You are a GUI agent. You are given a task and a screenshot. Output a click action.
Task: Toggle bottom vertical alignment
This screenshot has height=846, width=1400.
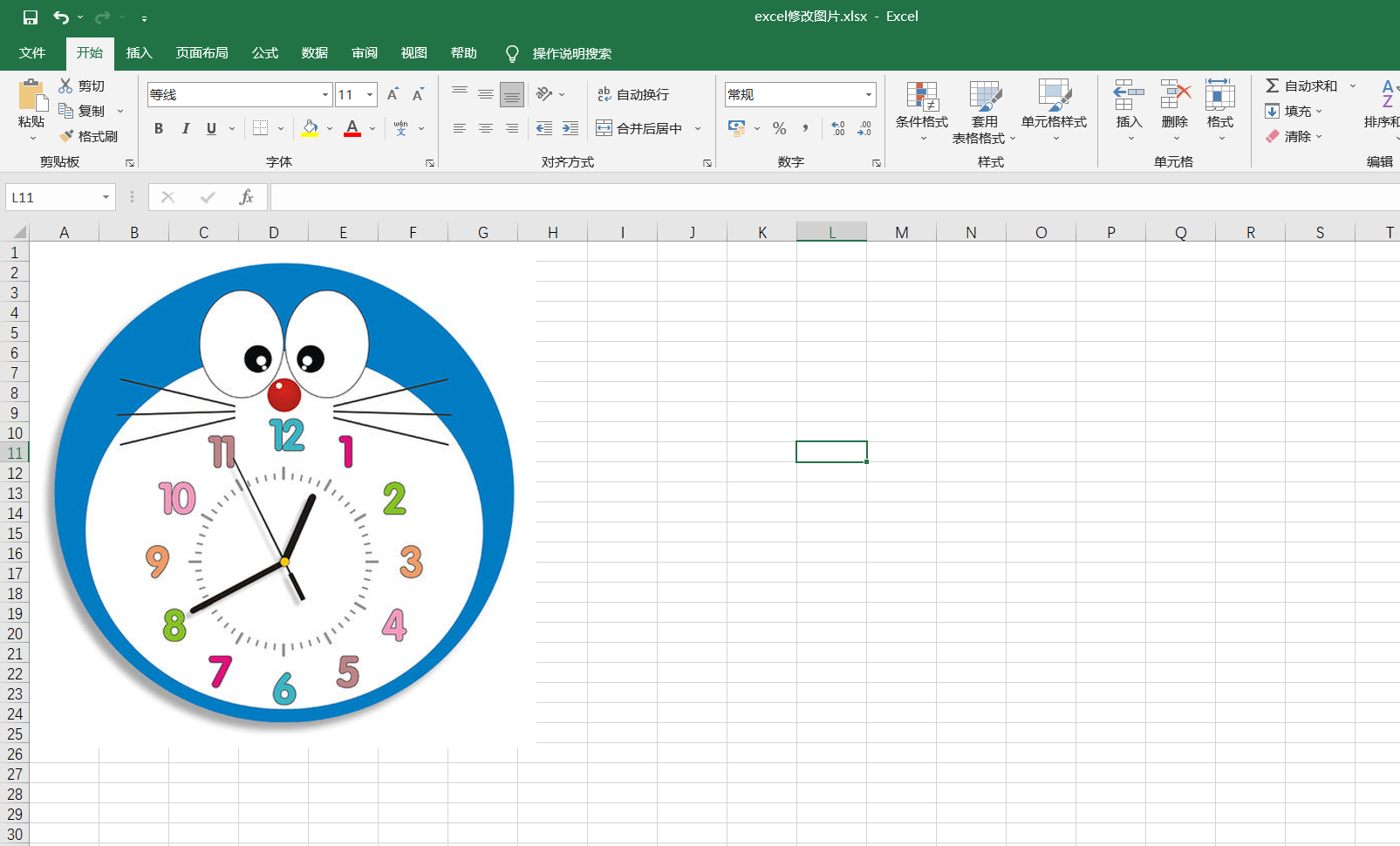pos(512,94)
